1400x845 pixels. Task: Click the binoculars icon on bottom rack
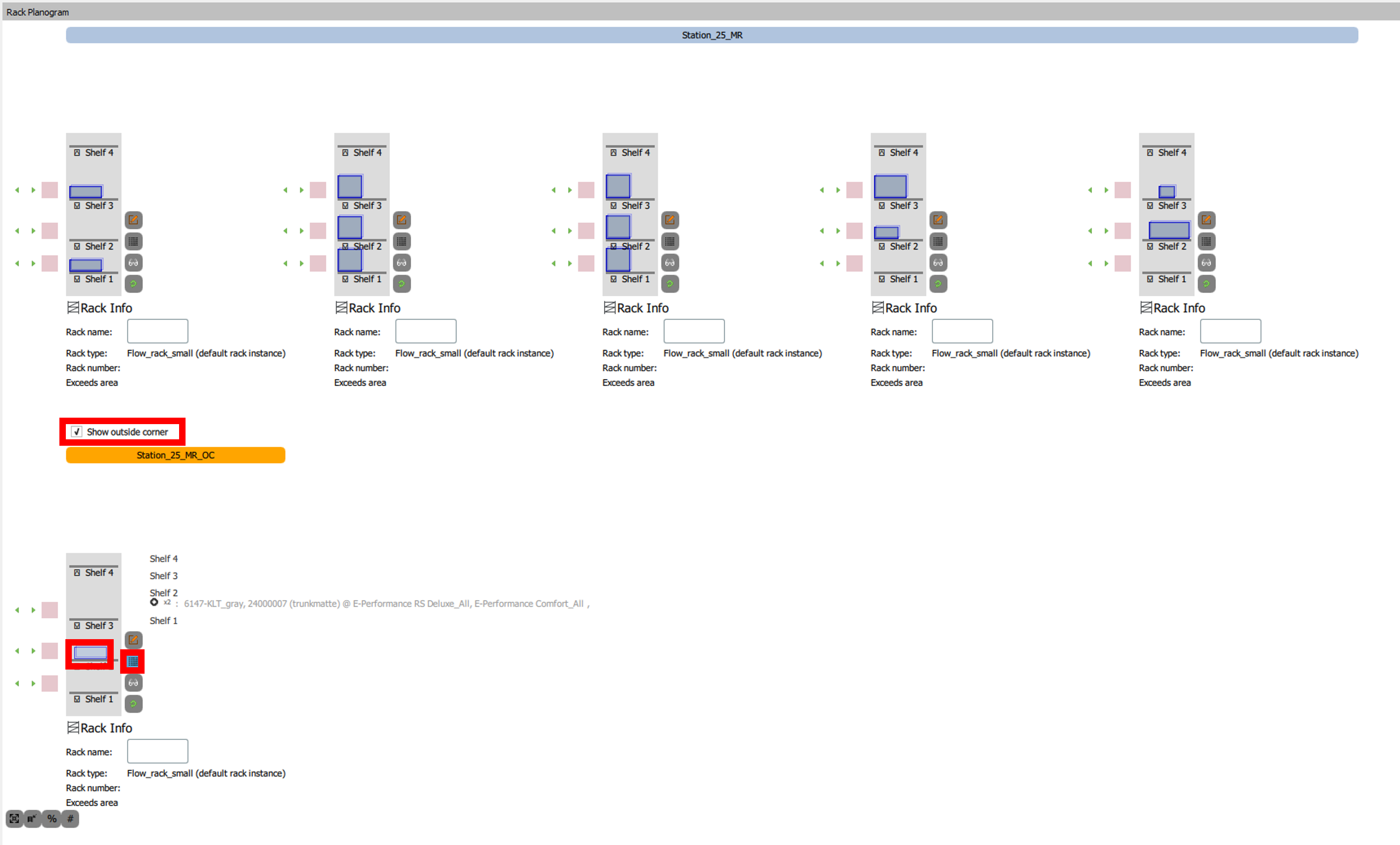point(134,682)
